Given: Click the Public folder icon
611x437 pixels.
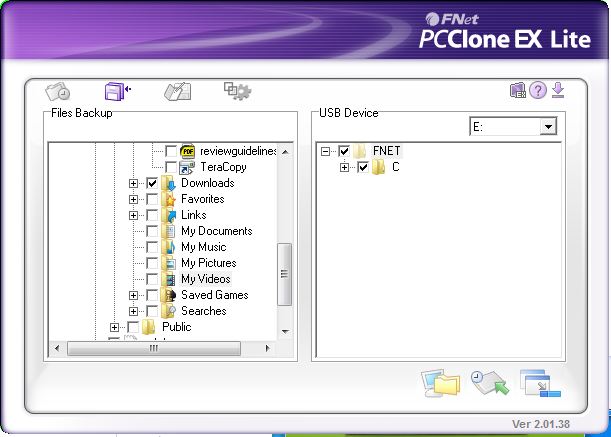Looking at the screenshot, I should pyautogui.click(x=149, y=327).
